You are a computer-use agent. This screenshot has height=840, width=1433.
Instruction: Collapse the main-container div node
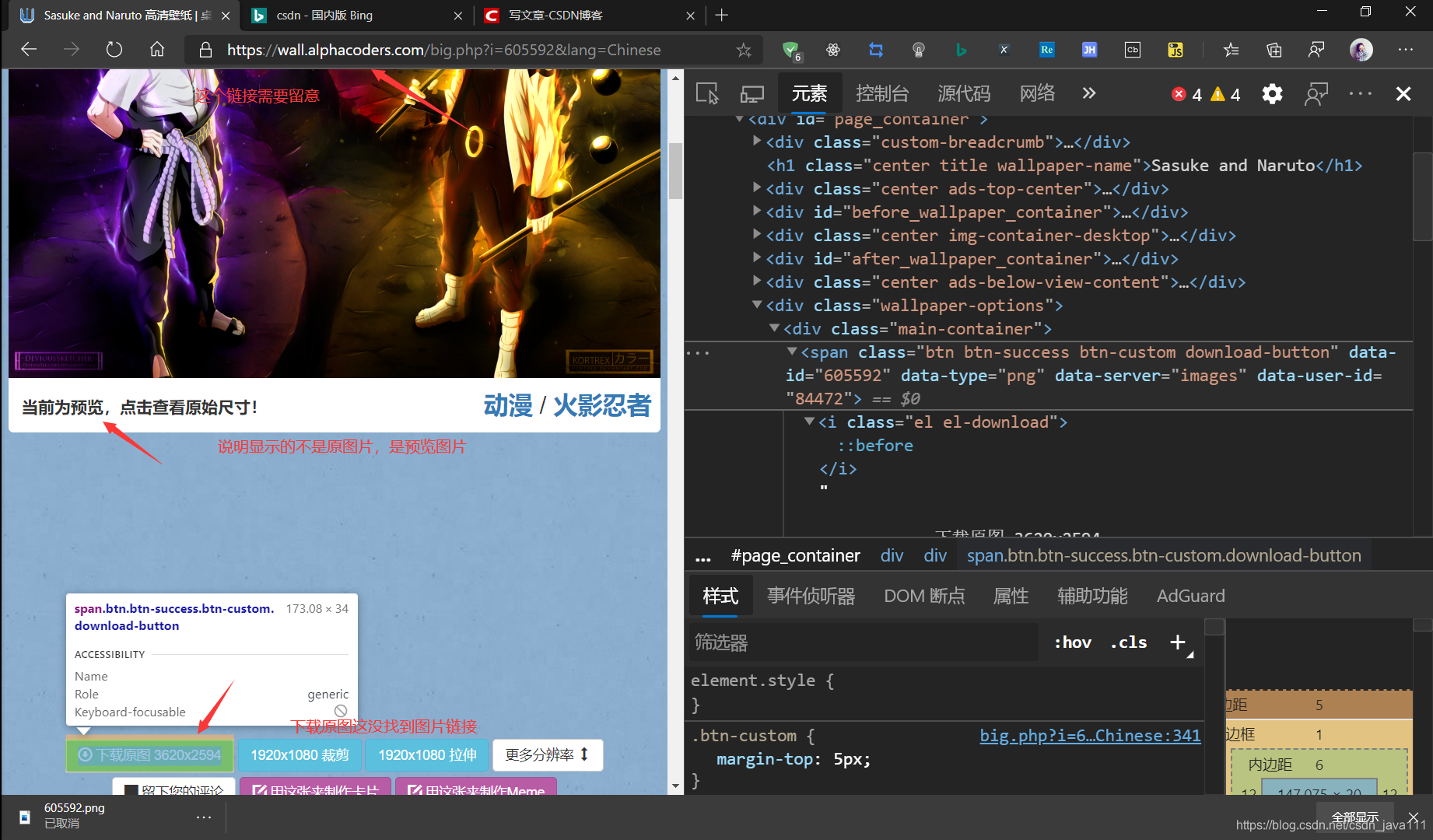point(774,328)
